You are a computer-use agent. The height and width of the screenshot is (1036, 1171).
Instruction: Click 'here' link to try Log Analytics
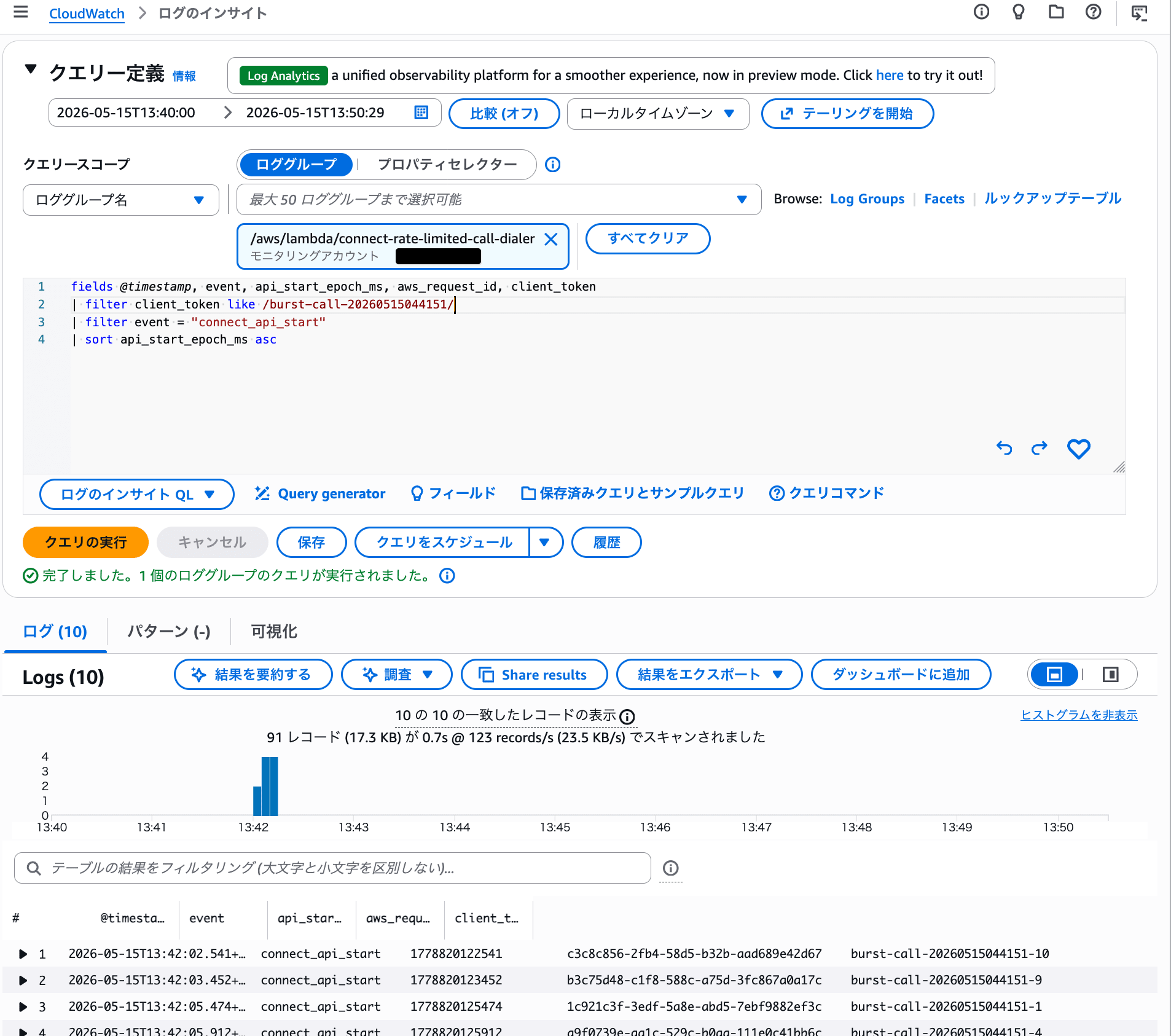(x=889, y=75)
